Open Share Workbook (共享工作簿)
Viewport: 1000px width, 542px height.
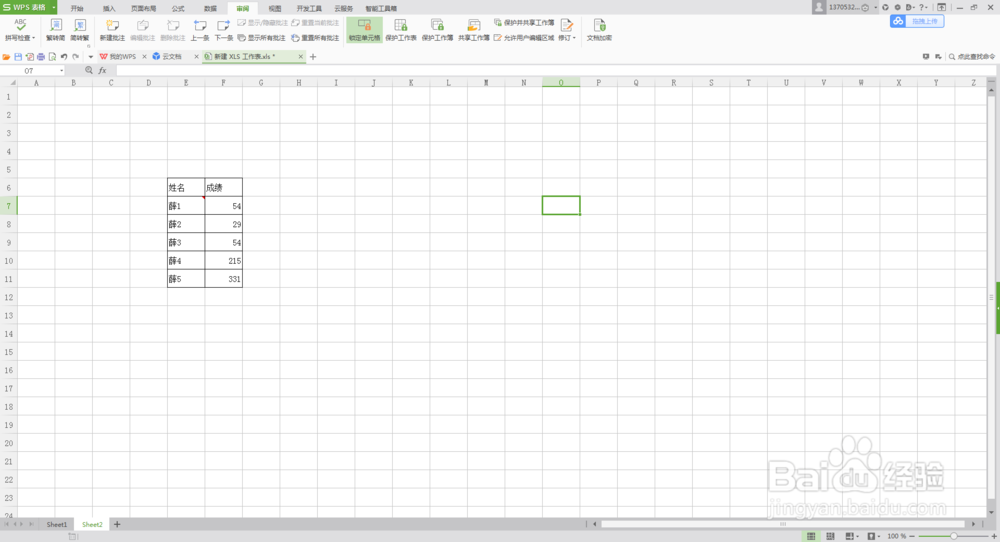[x=473, y=29]
